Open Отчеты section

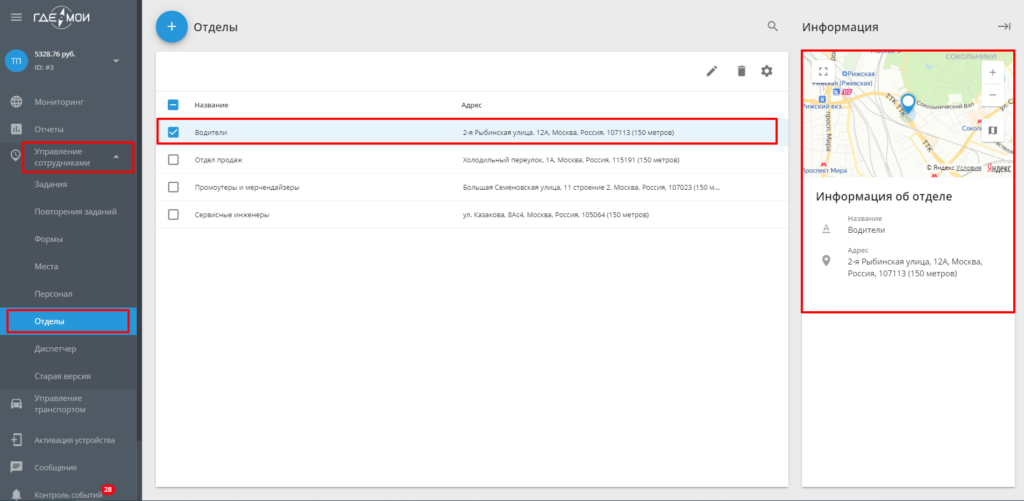pyautogui.click(x=49, y=129)
